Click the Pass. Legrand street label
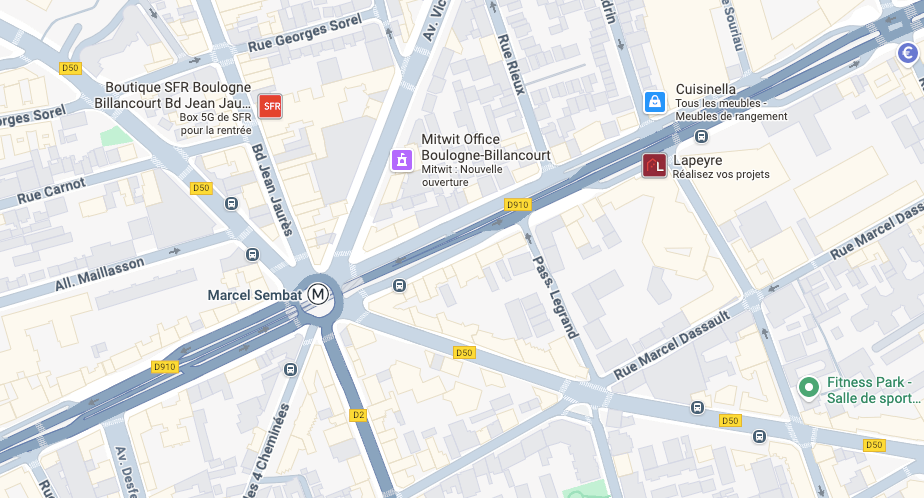This screenshot has height=498, width=924. 555,297
